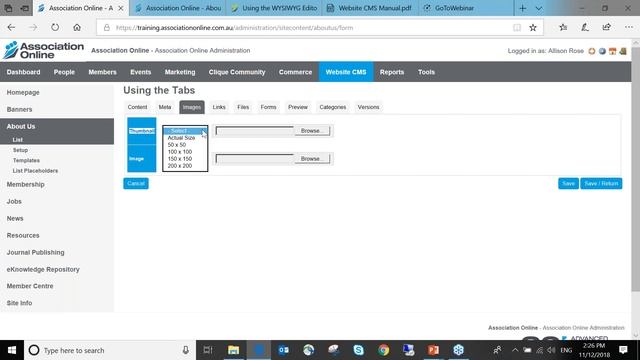Image resolution: width=640 pixels, height=360 pixels.
Task: Open PowerPoint from the taskbar
Action: (x=433, y=350)
